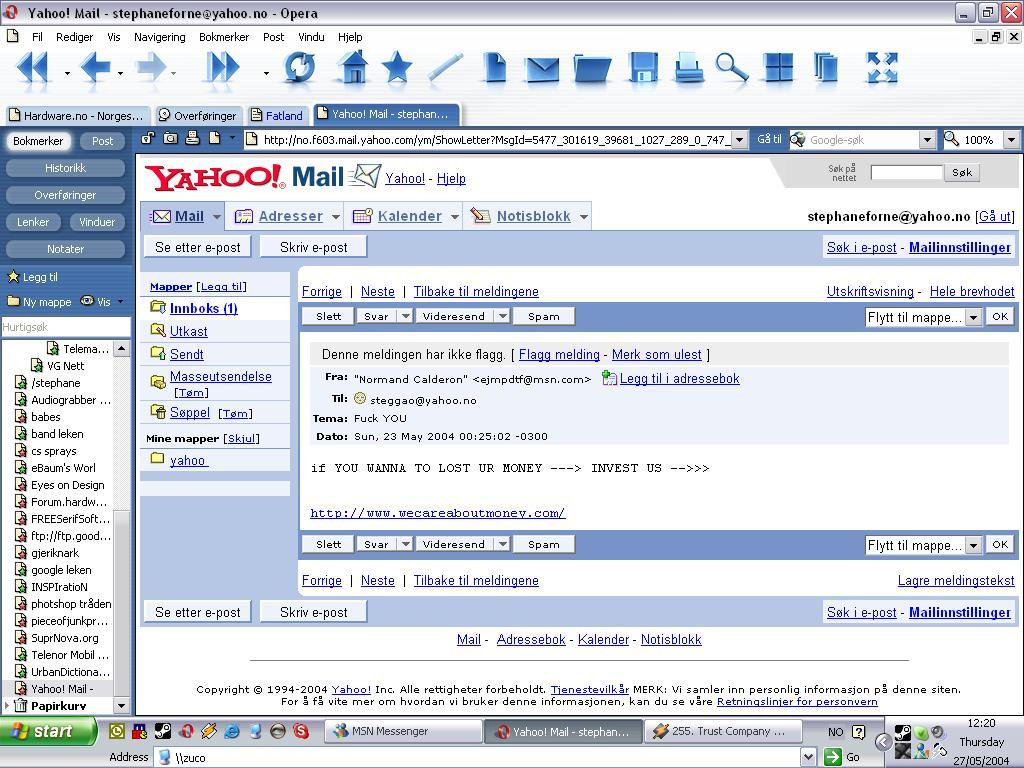Open bookmarks with the star icon
The height and width of the screenshot is (768, 1024).
click(x=396, y=67)
